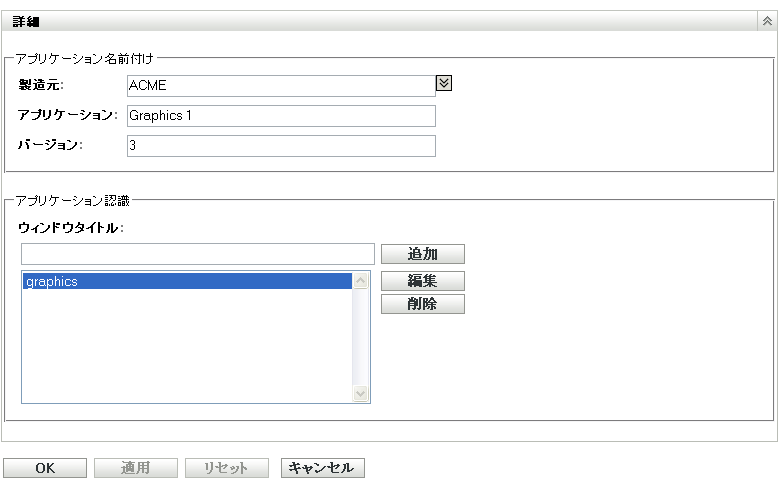Click the リセット button
Image resolution: width=784 pixels, height=481 pixels.
coord(226,468)
